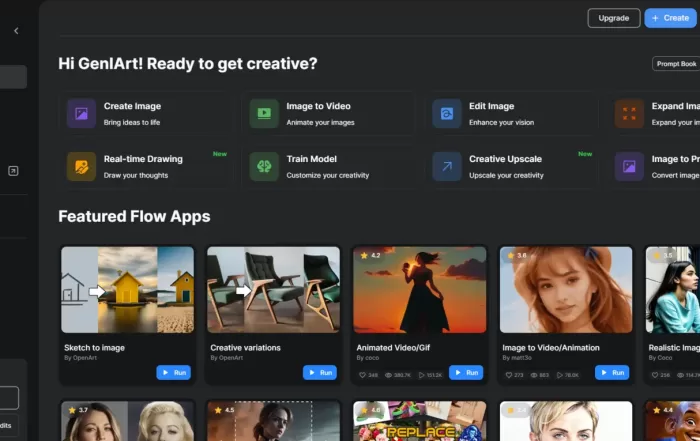Viewport: 700px width, 441px height.
Task: Click the blue Edit Image icon
Action: tap(446, 113)
